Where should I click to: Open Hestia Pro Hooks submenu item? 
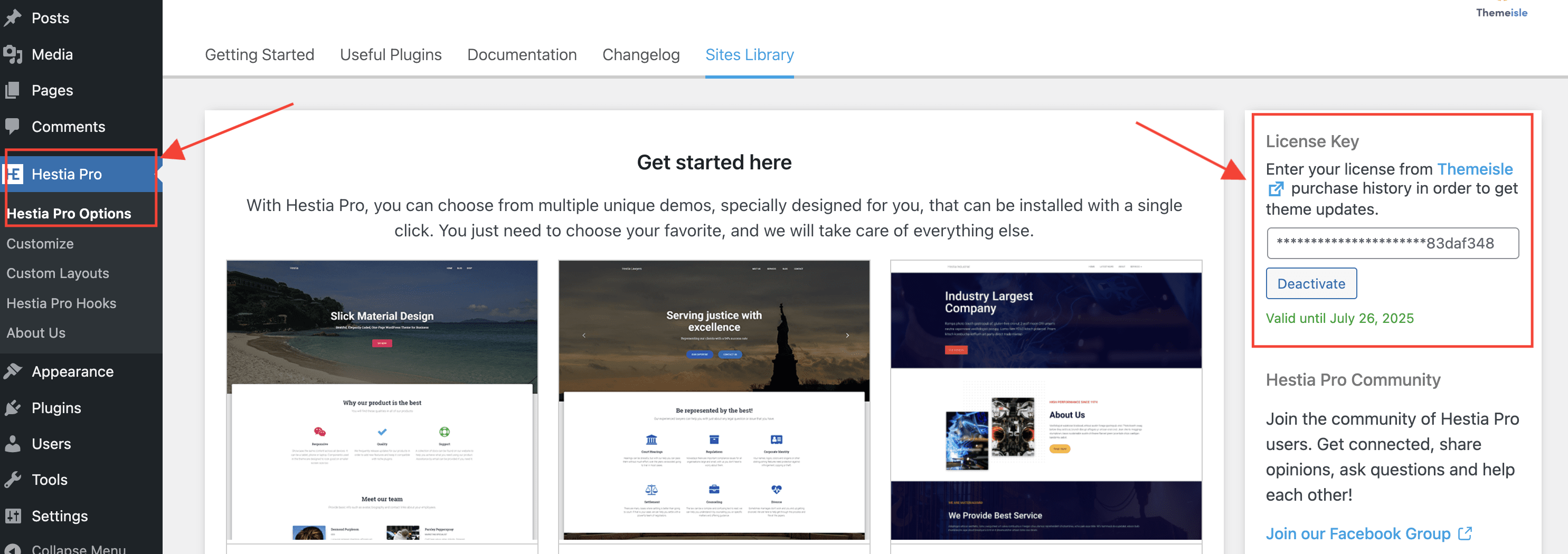click(61, 303)
